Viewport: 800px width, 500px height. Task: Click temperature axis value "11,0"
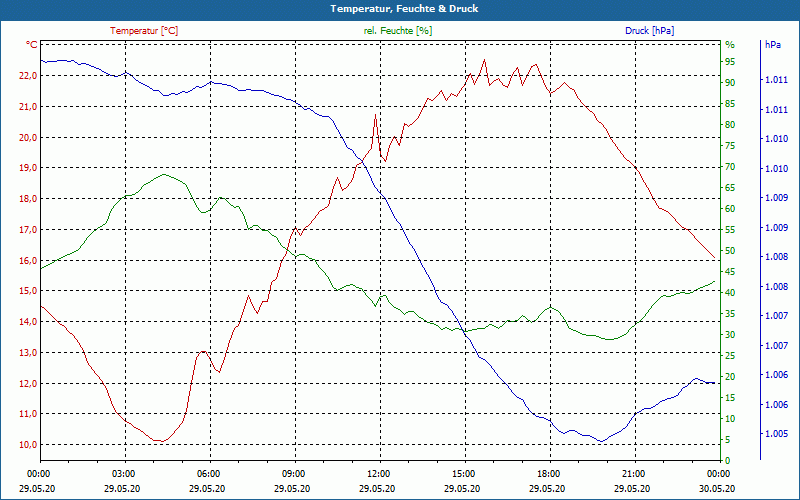(x=28, y=414)
